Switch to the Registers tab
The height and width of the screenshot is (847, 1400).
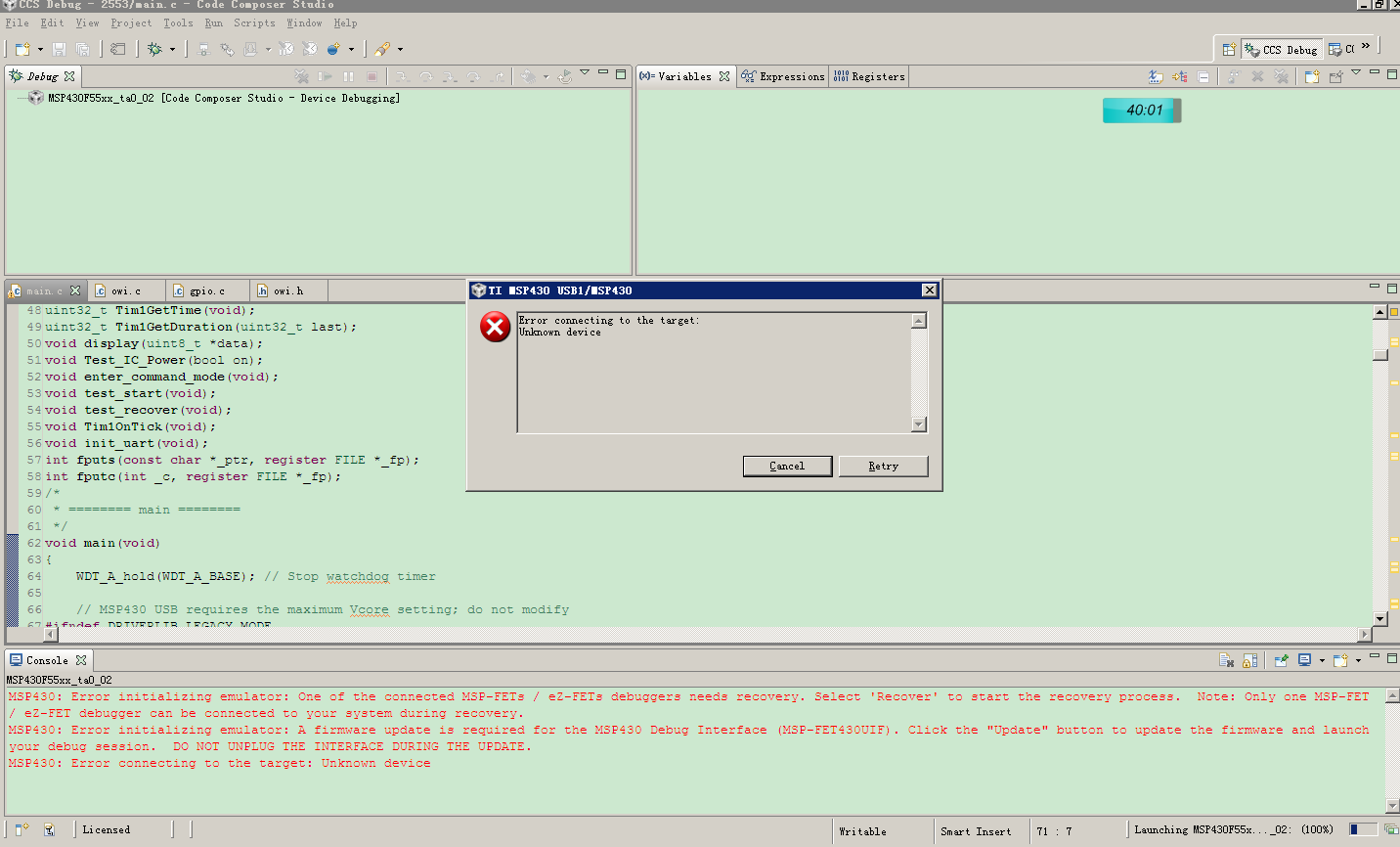pyautogui.click(x=869, y=76)
